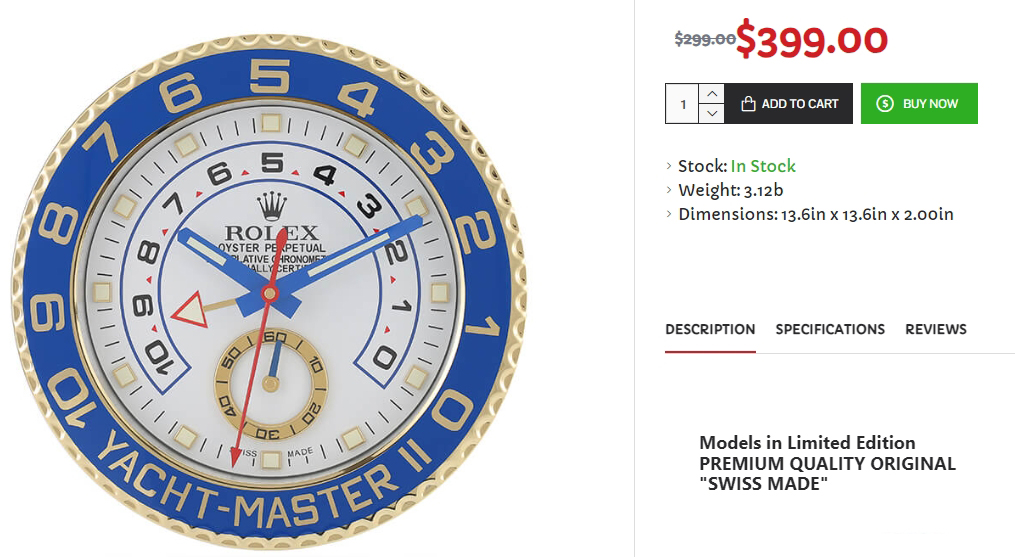This screenshot has height=557, width=1015.
Task: Click the chevron beside Dimensions
Action: tap(669, 214)
